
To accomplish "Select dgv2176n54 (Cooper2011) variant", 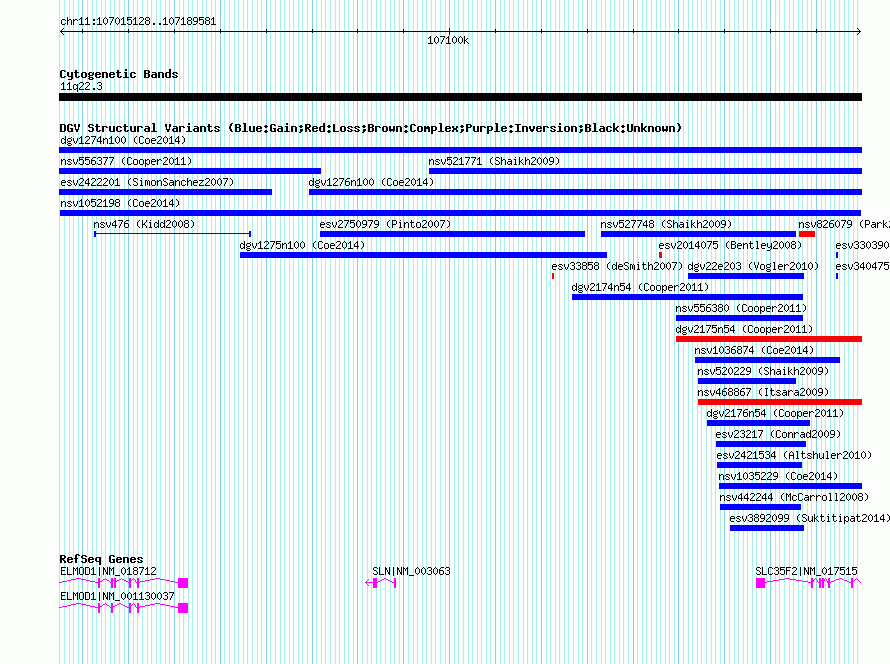I will point(758,423).
